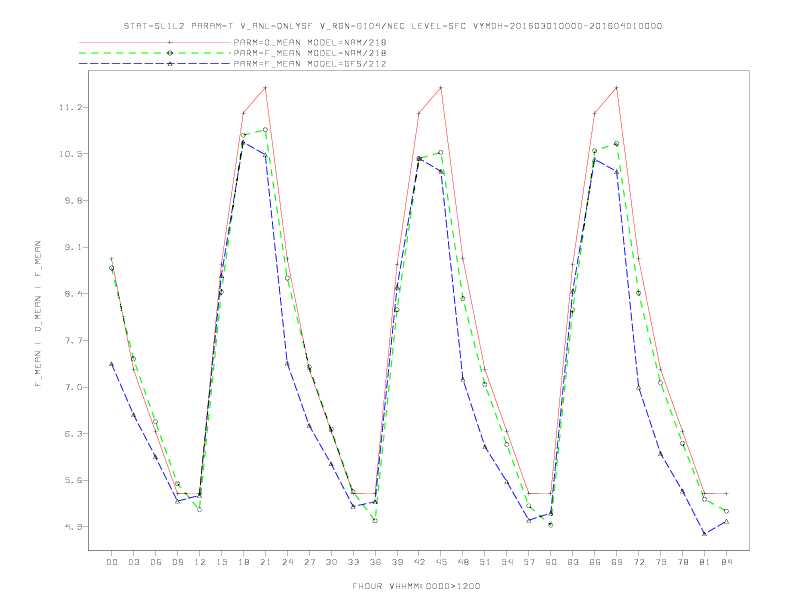Click forecast hour label 00 on x-axis

point(112,562)
